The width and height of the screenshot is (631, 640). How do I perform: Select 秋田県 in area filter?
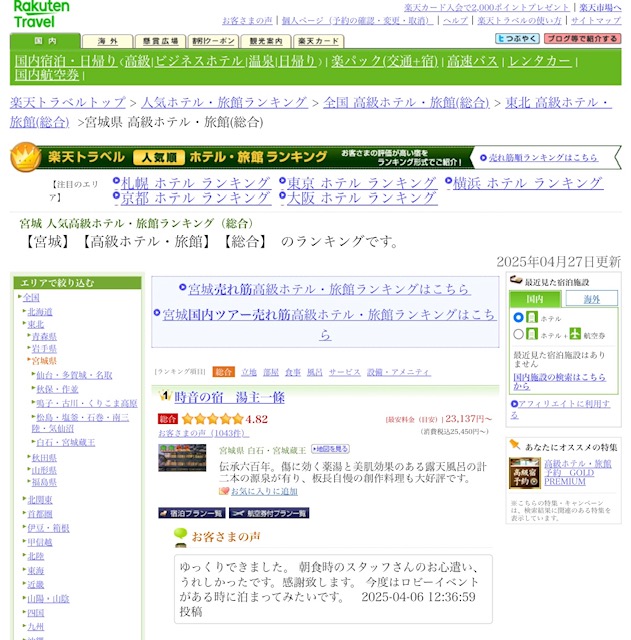tap(44, 458)
